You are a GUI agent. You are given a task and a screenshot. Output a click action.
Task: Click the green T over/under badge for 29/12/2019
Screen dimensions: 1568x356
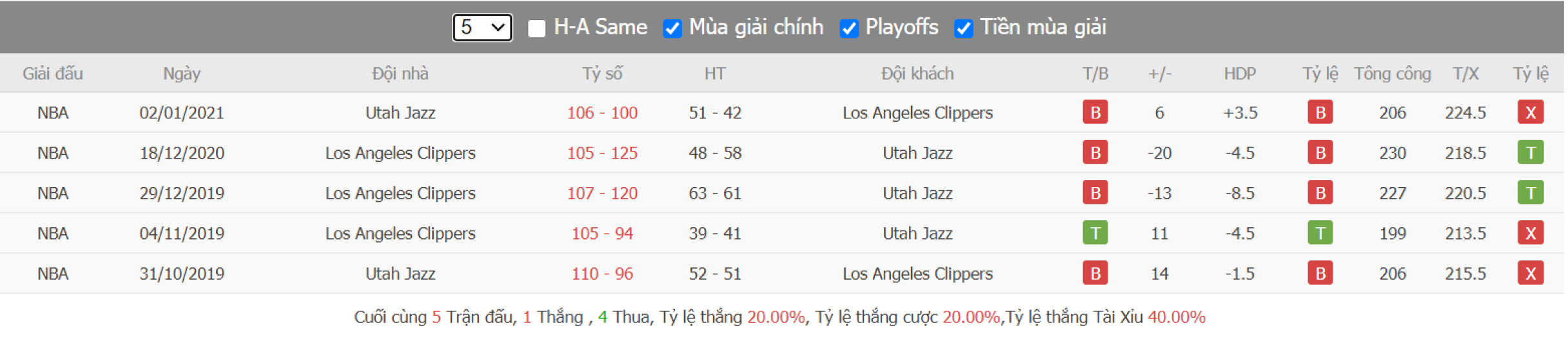pos(1530,193)
